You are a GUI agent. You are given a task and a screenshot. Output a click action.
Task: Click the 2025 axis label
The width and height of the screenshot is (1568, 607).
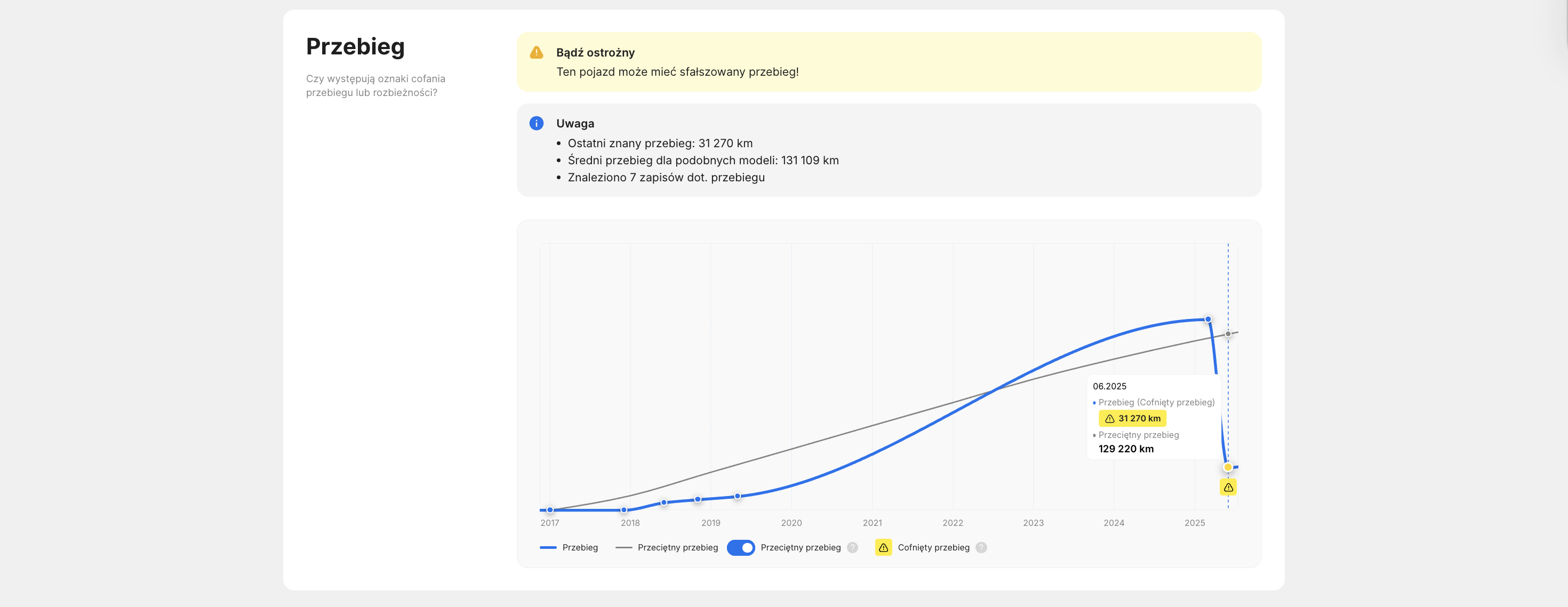(x=1194, y=523)
